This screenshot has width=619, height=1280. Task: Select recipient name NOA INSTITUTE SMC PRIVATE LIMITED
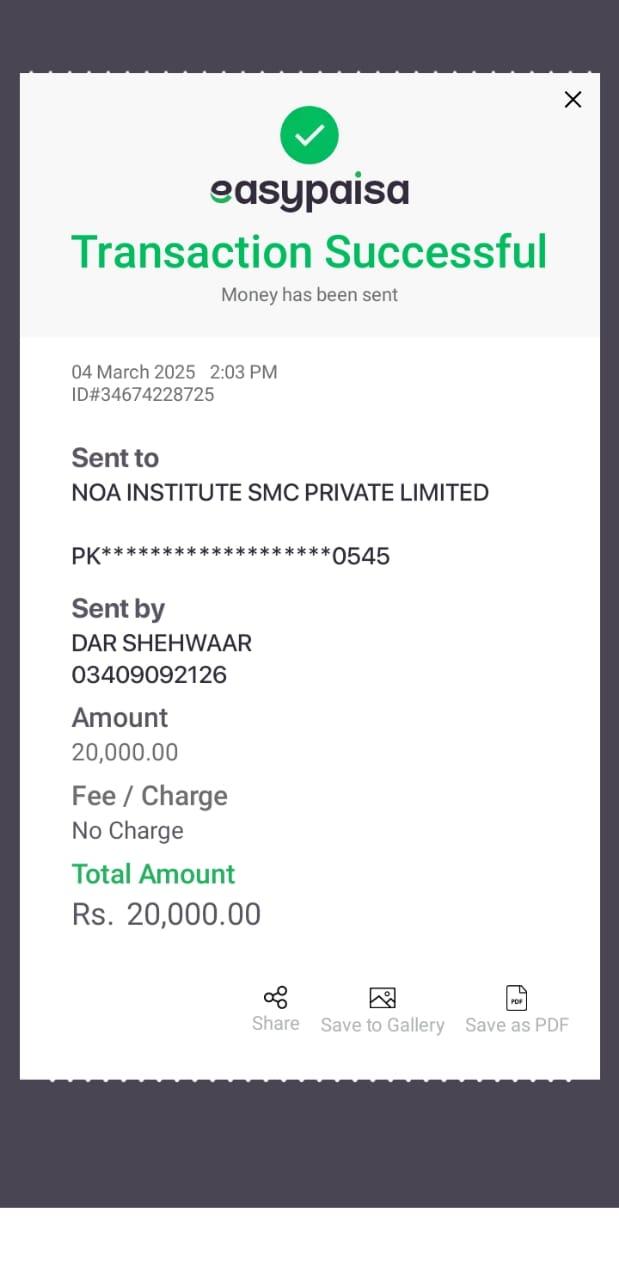pos(280,492)
